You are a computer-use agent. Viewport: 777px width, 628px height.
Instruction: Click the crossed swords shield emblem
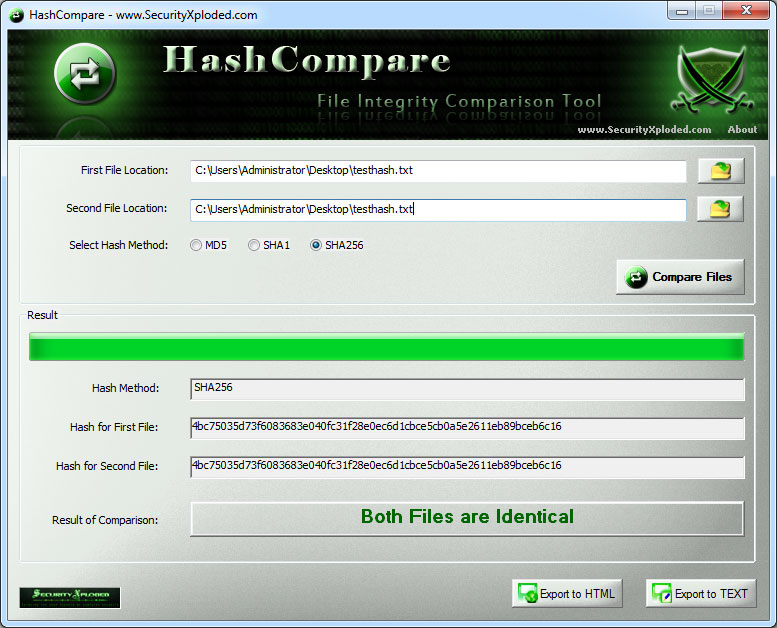coord(712,80)
